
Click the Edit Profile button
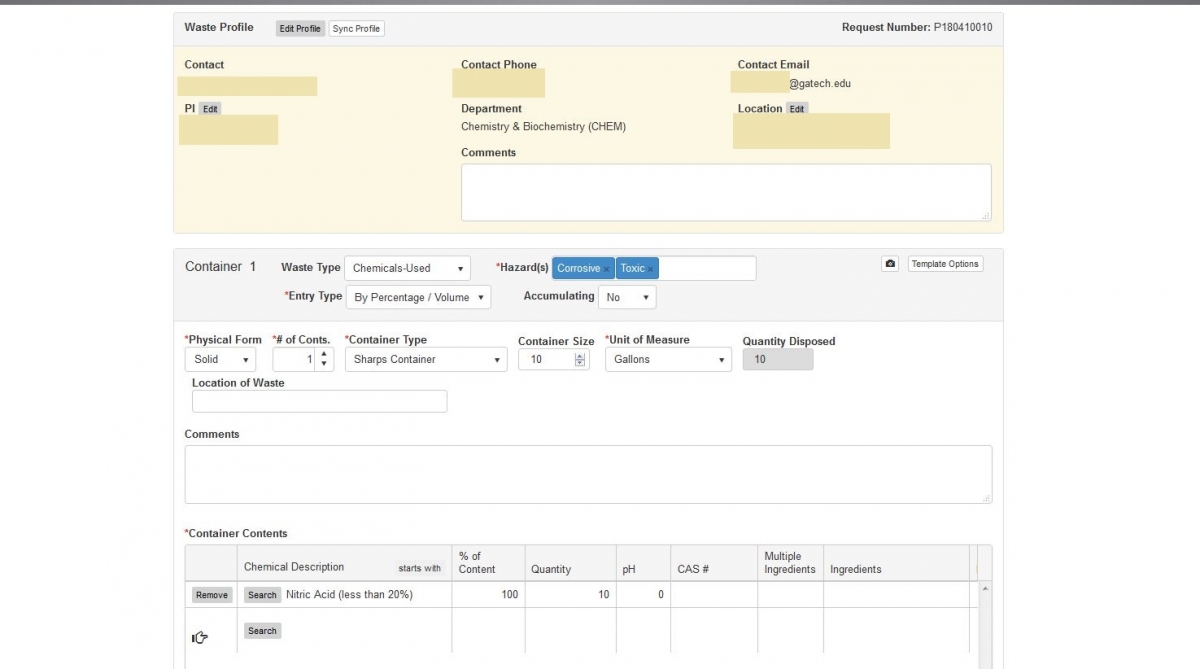click(300, 29)
